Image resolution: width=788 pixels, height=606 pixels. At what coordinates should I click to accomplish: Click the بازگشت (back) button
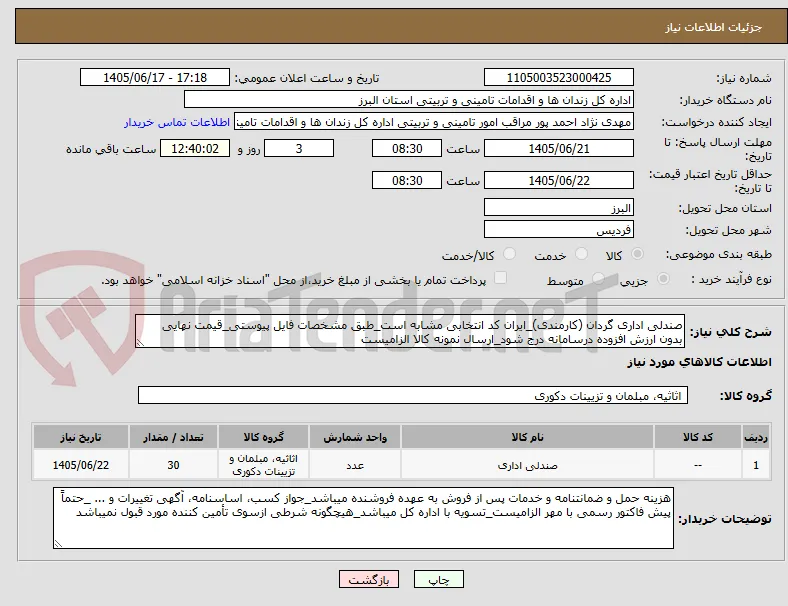point(369,579)
